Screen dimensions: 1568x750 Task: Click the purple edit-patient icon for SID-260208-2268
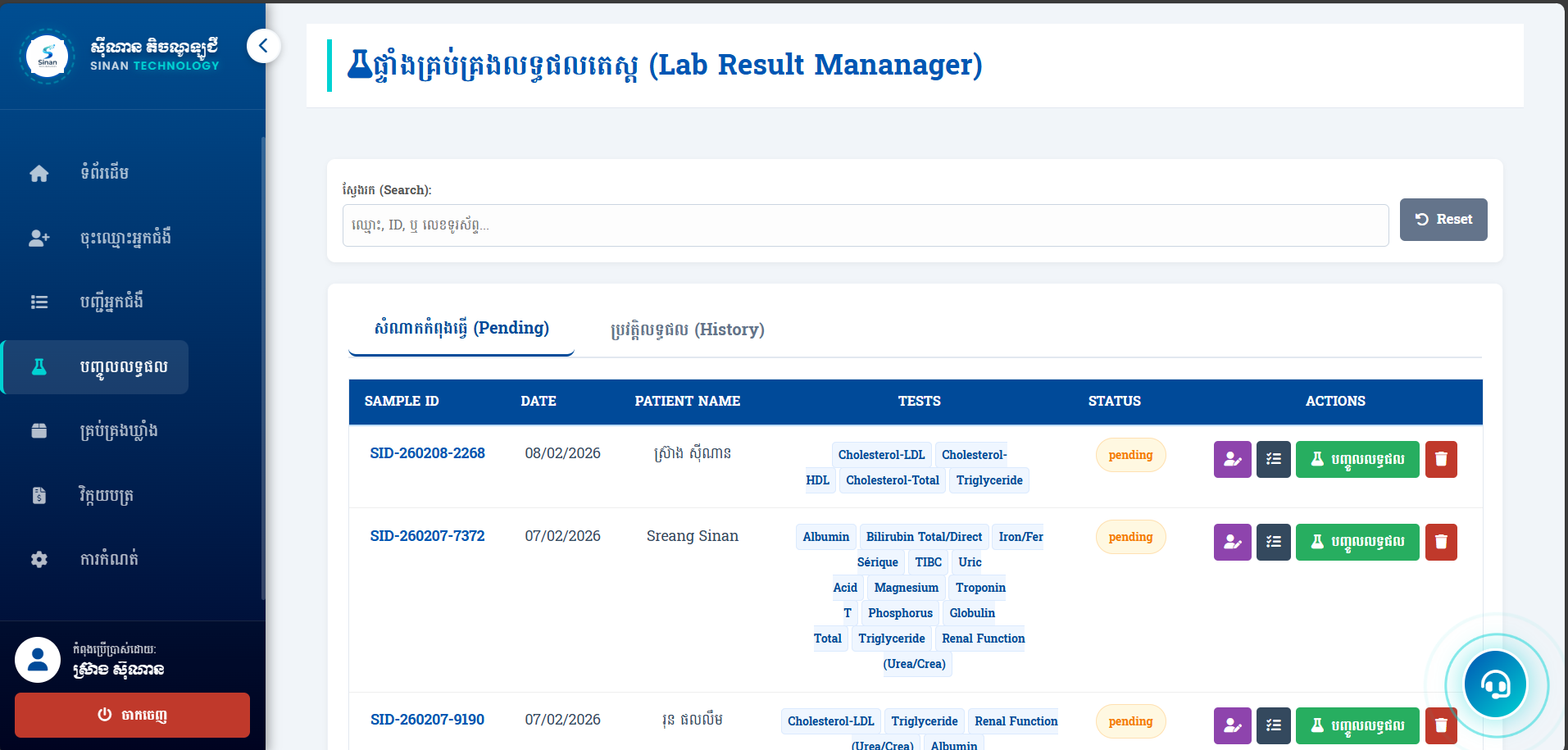1232,459
